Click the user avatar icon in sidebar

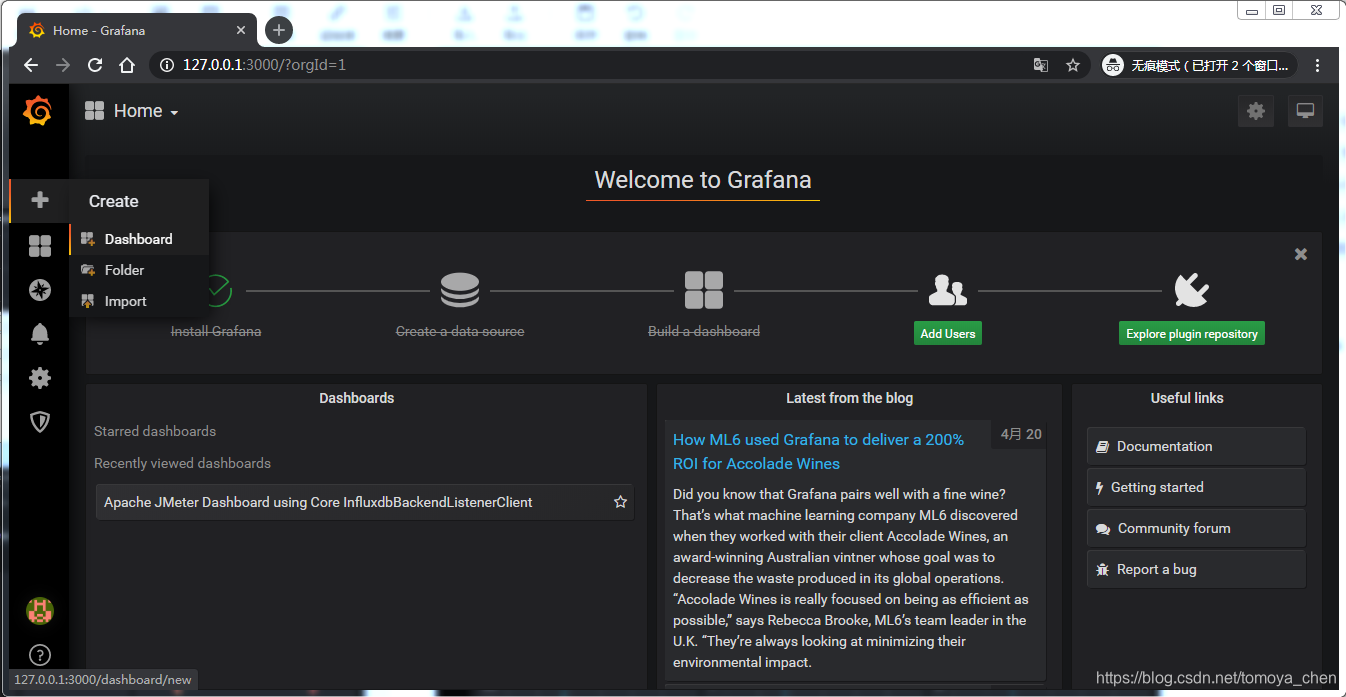pos(40,611)
